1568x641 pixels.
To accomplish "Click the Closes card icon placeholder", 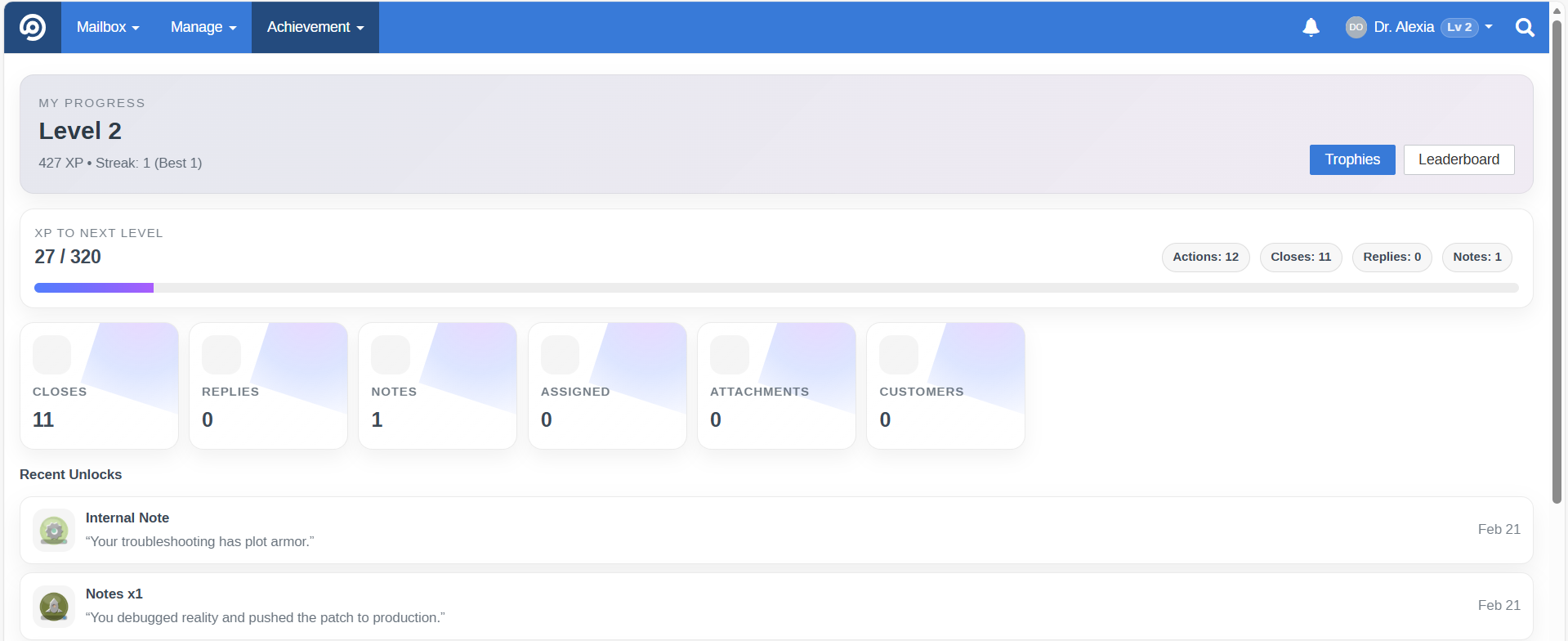I will tap(51, 355).
